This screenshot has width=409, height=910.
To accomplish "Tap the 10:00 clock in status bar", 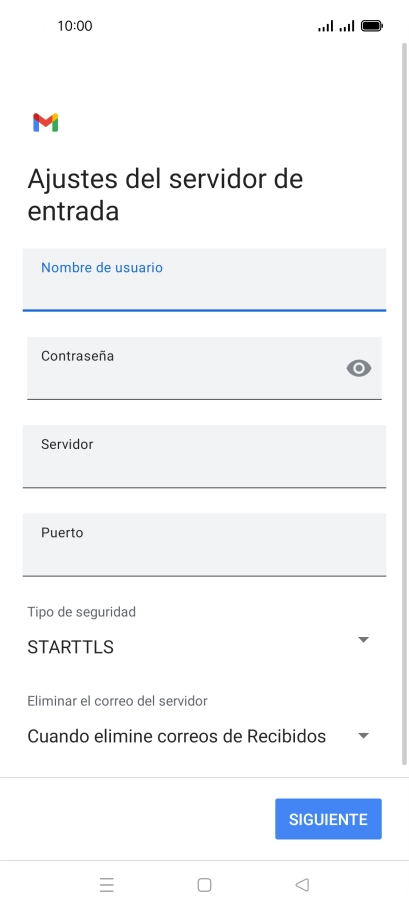I will click(x=75, y=26).
